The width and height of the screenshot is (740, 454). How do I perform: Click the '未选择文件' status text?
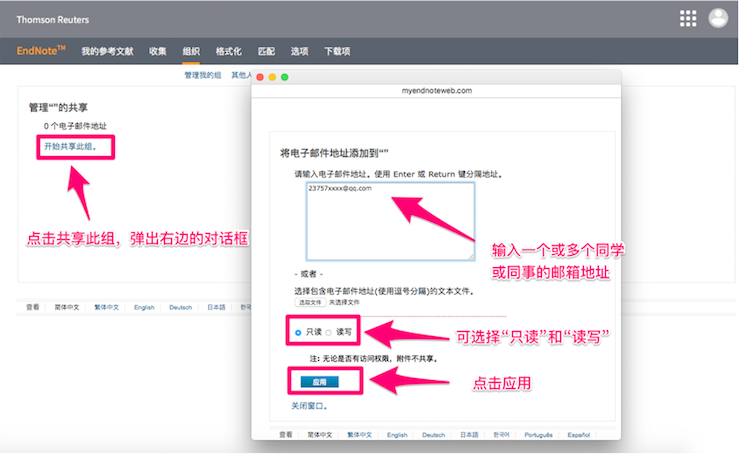coord(345,302)
